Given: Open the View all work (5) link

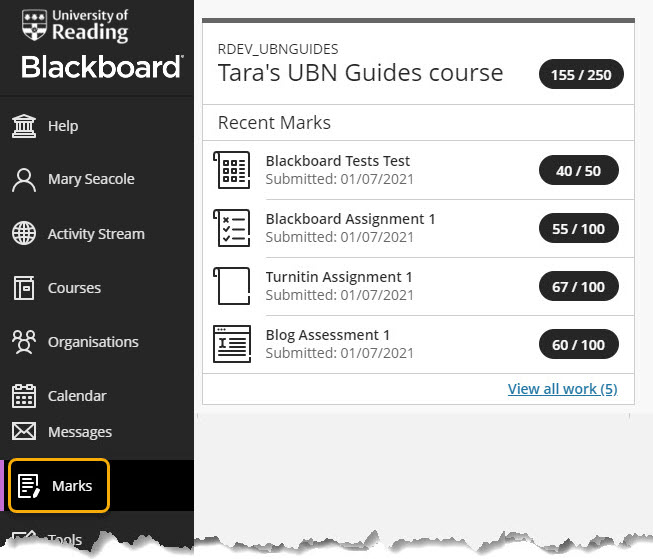Looking at the screenshot, I should (563, 389).
